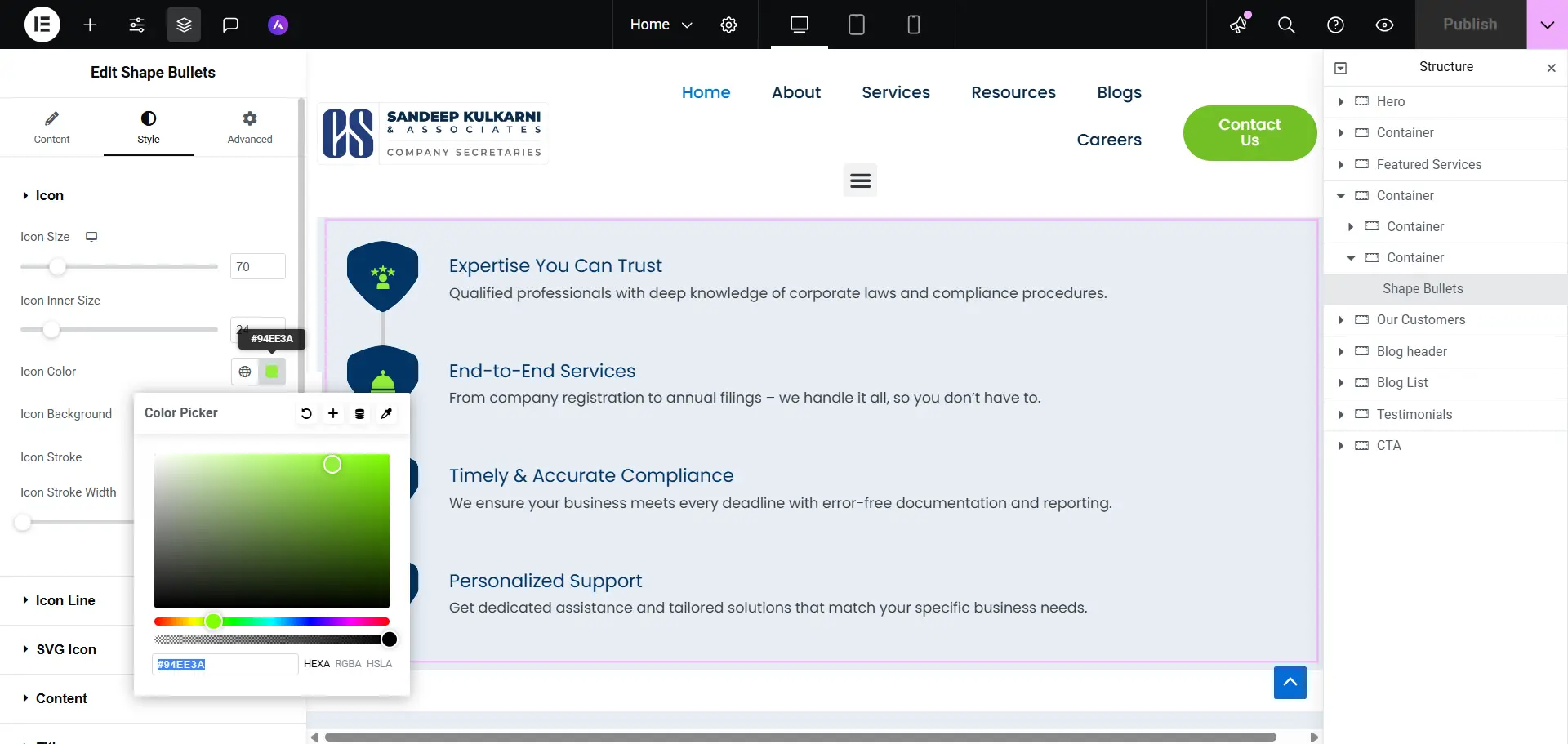
Task: Switch to the Advanced tab
Action: (250, 127)
